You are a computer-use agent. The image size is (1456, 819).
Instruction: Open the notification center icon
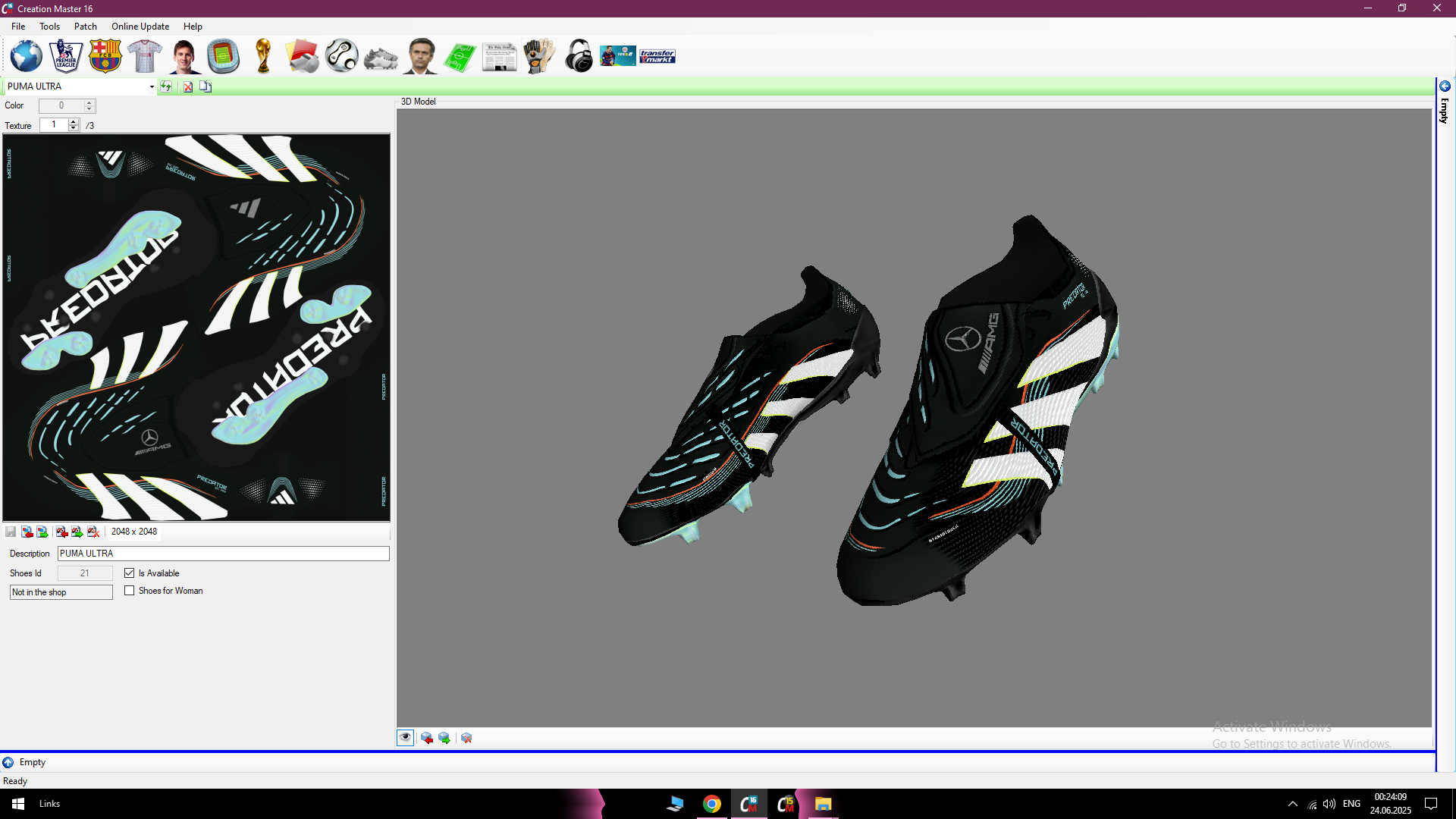(1431, 804)
